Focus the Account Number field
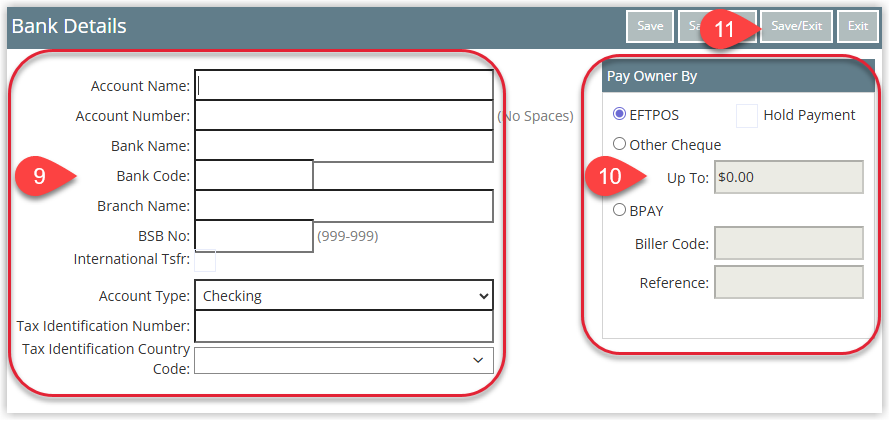Image resolution: width=890 pixels, height=421 pixels. click(x=344, y=116)
